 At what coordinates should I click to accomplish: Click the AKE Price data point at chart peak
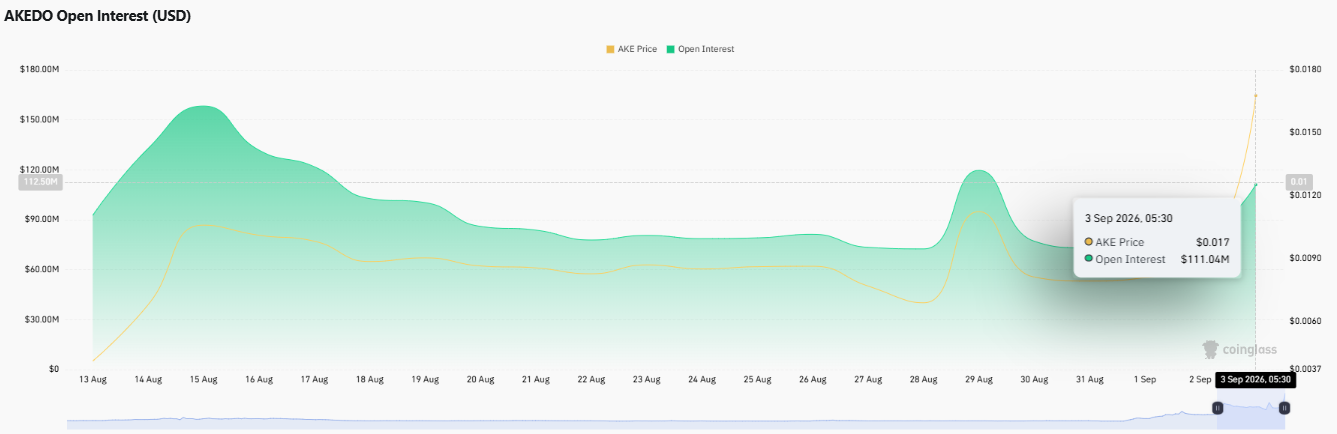click(x=1256, y=96)
